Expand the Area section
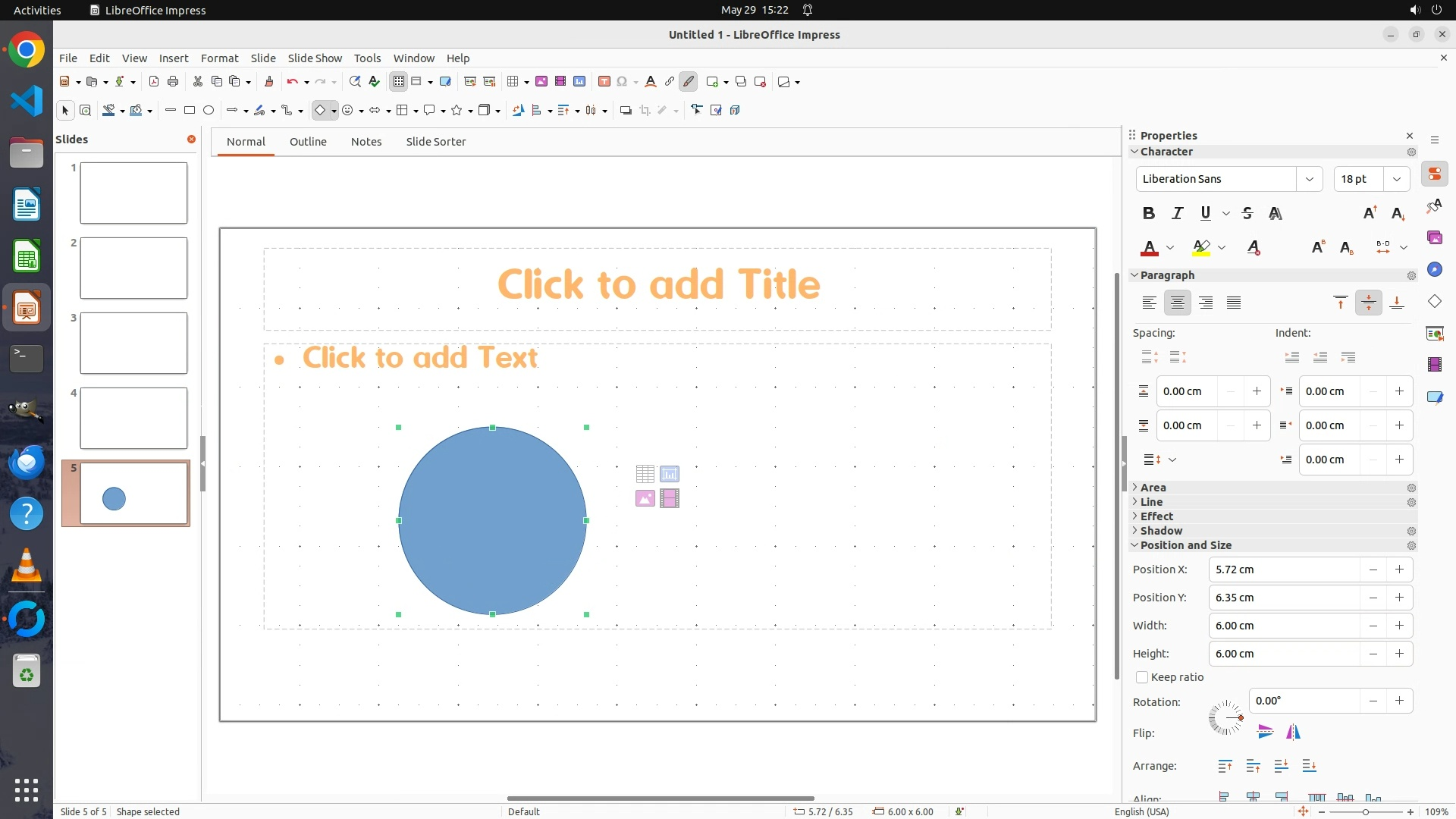 point(1153,488)
